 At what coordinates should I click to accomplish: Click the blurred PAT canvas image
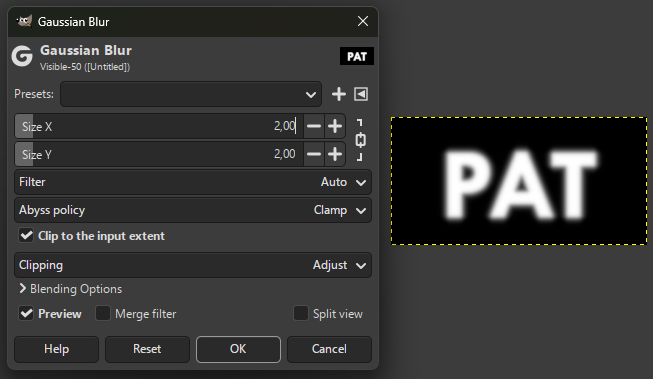pos(519,181)
